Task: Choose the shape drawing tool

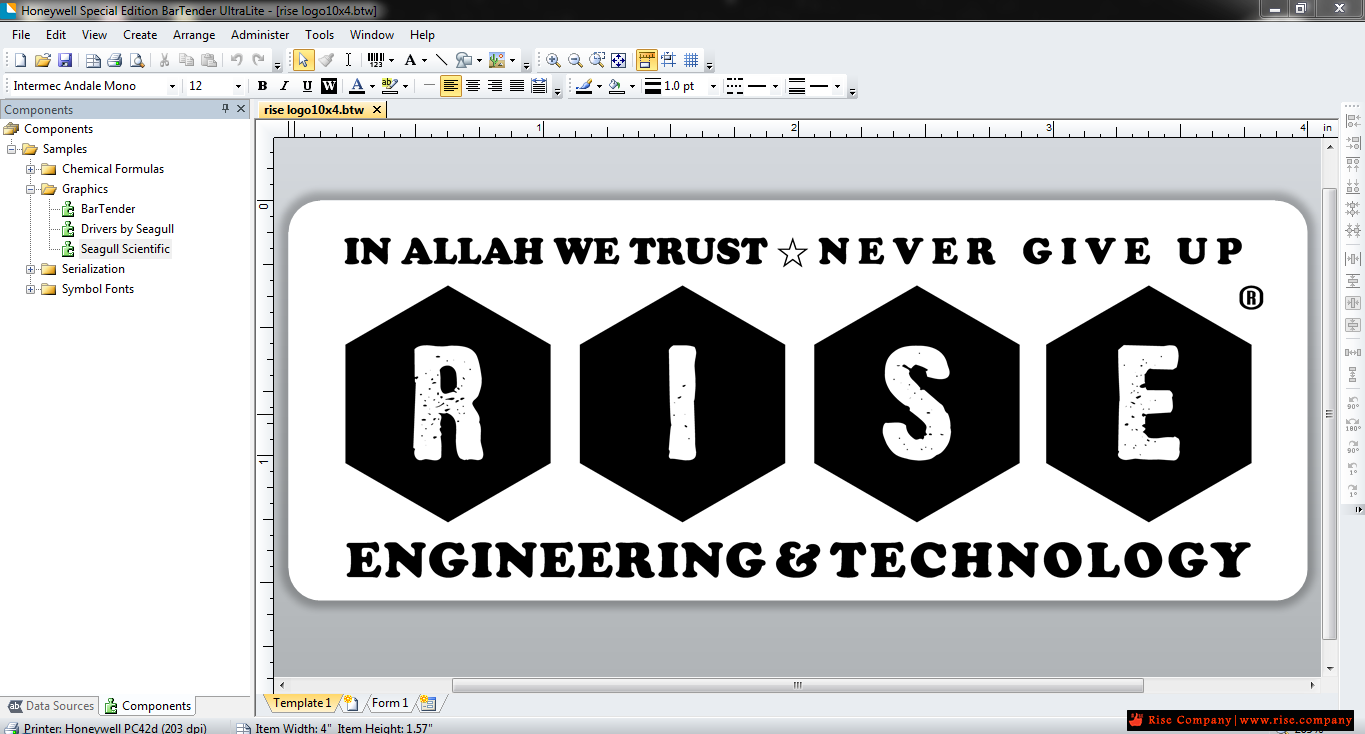Action: 463,61
